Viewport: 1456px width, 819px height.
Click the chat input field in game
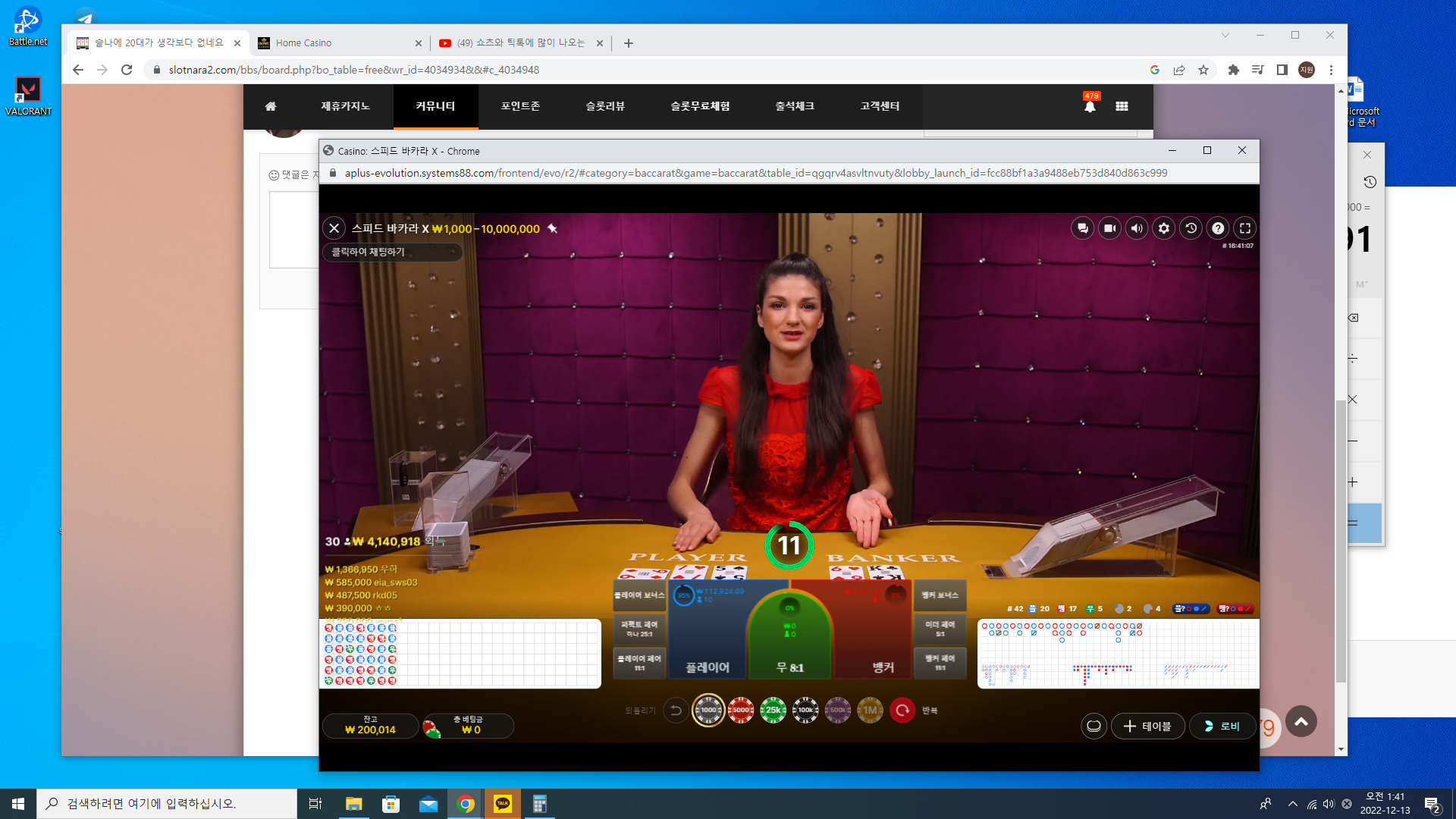click(x=392, y=252)
